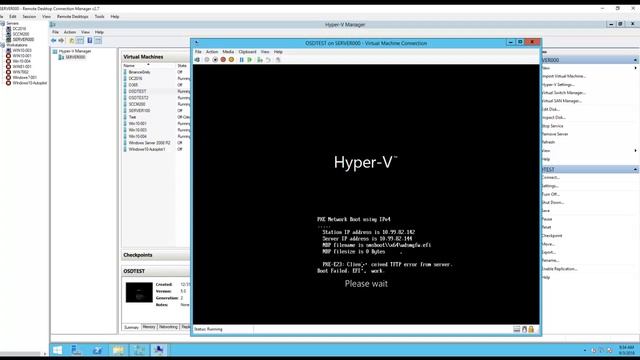Click the OSDTEST VM icon in Virtual Machines list
Viewport: 640px width, 360px height.
pyautogui.click(x=125, y=91)
